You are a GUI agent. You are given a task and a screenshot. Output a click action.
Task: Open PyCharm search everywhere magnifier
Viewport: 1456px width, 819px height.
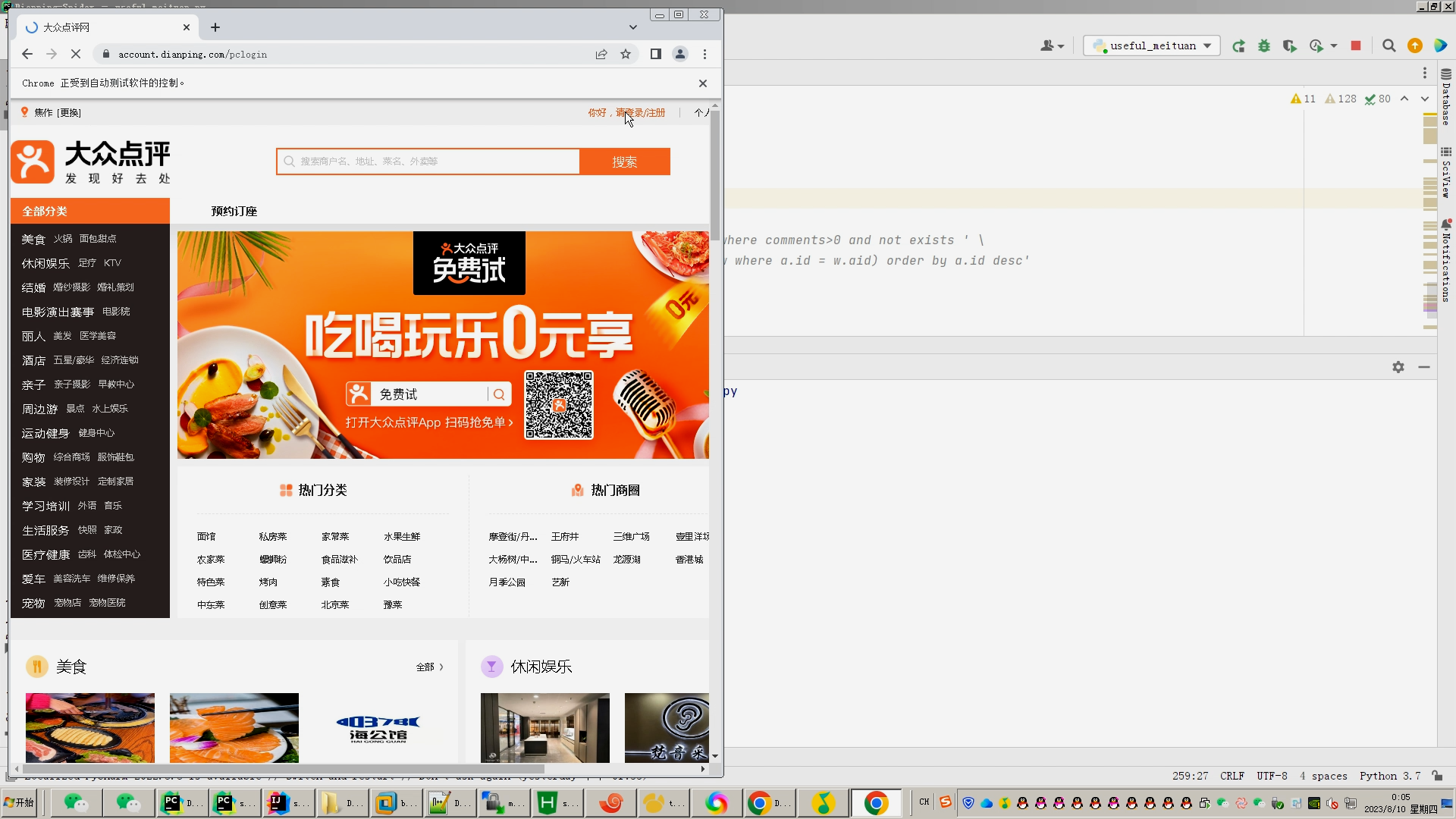pyautogui.click(x=1389, y=45)
